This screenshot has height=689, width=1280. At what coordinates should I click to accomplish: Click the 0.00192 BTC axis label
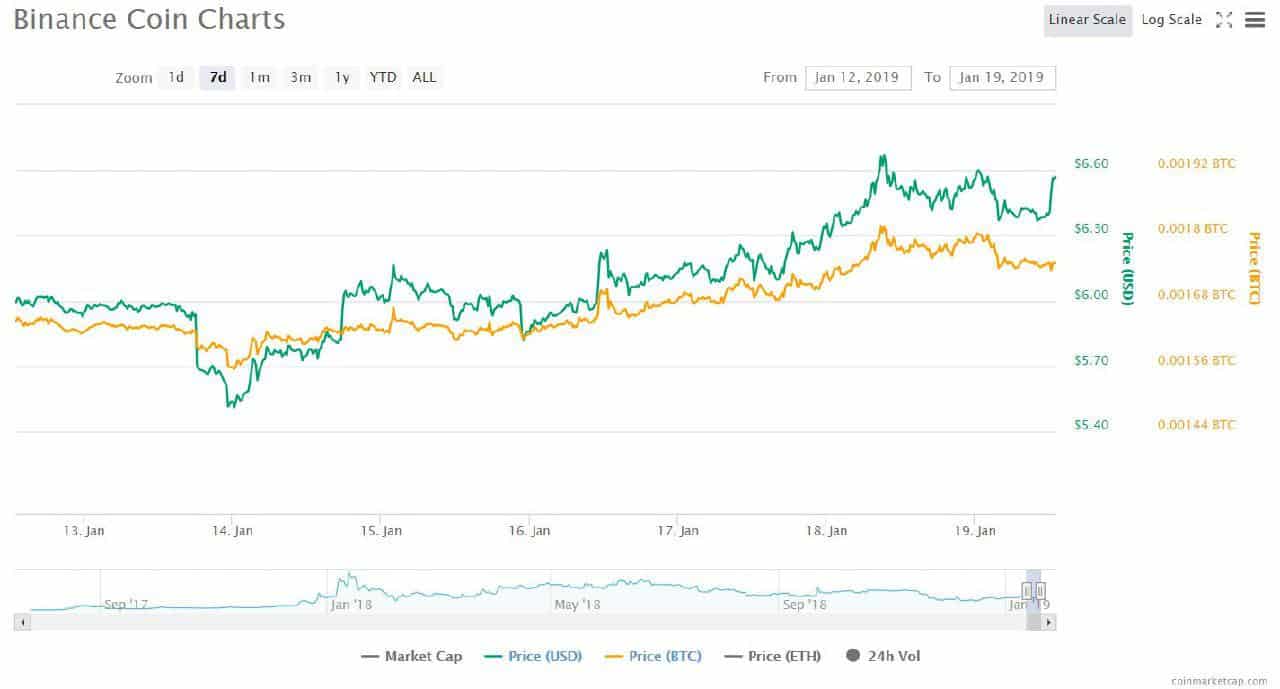coord(1197,163)
